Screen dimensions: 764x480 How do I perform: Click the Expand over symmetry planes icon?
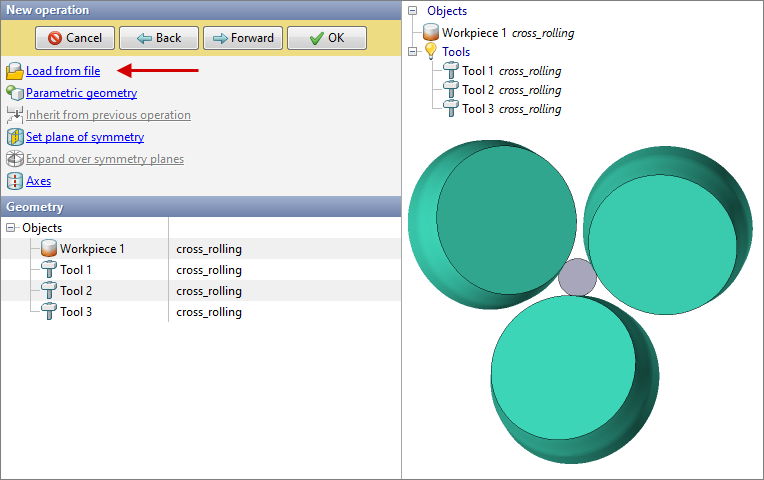point(14,159)
